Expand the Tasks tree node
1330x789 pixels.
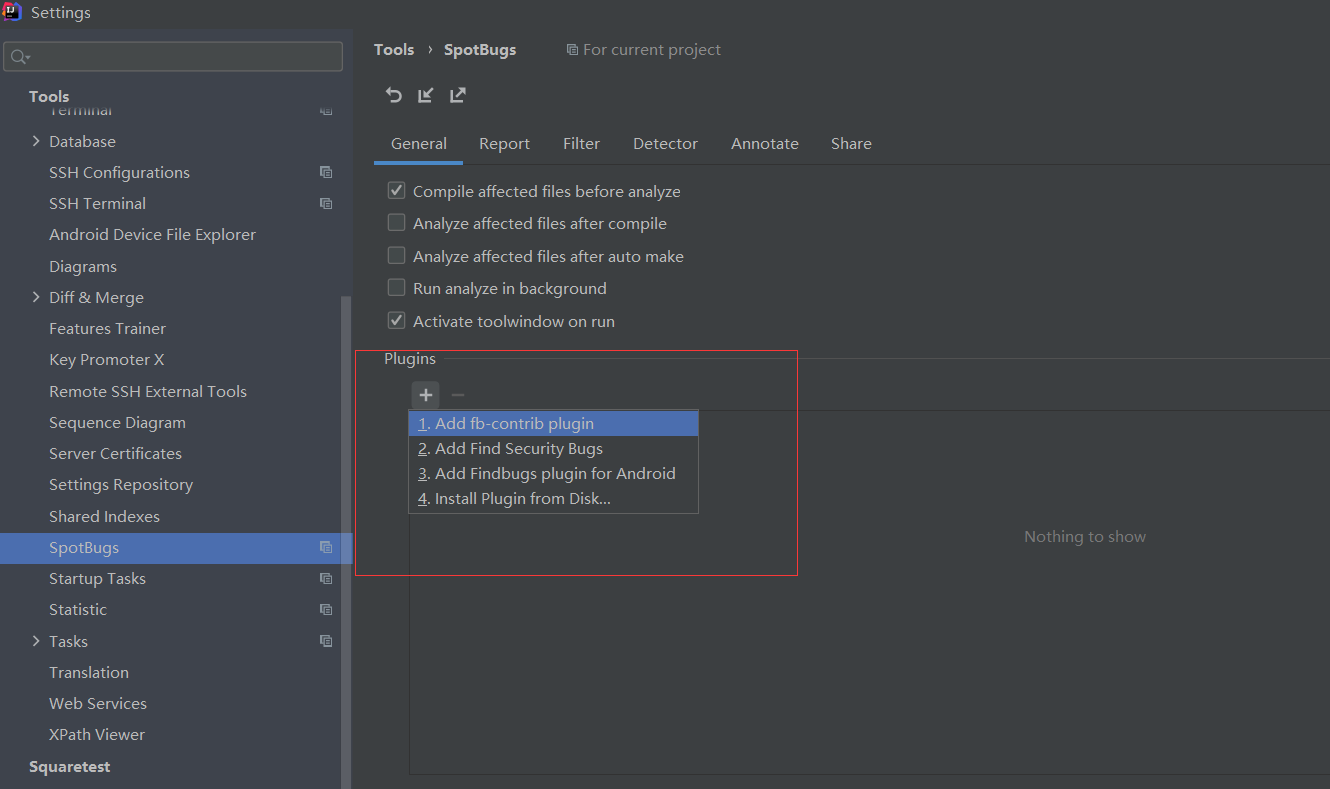tap(36, 641)
